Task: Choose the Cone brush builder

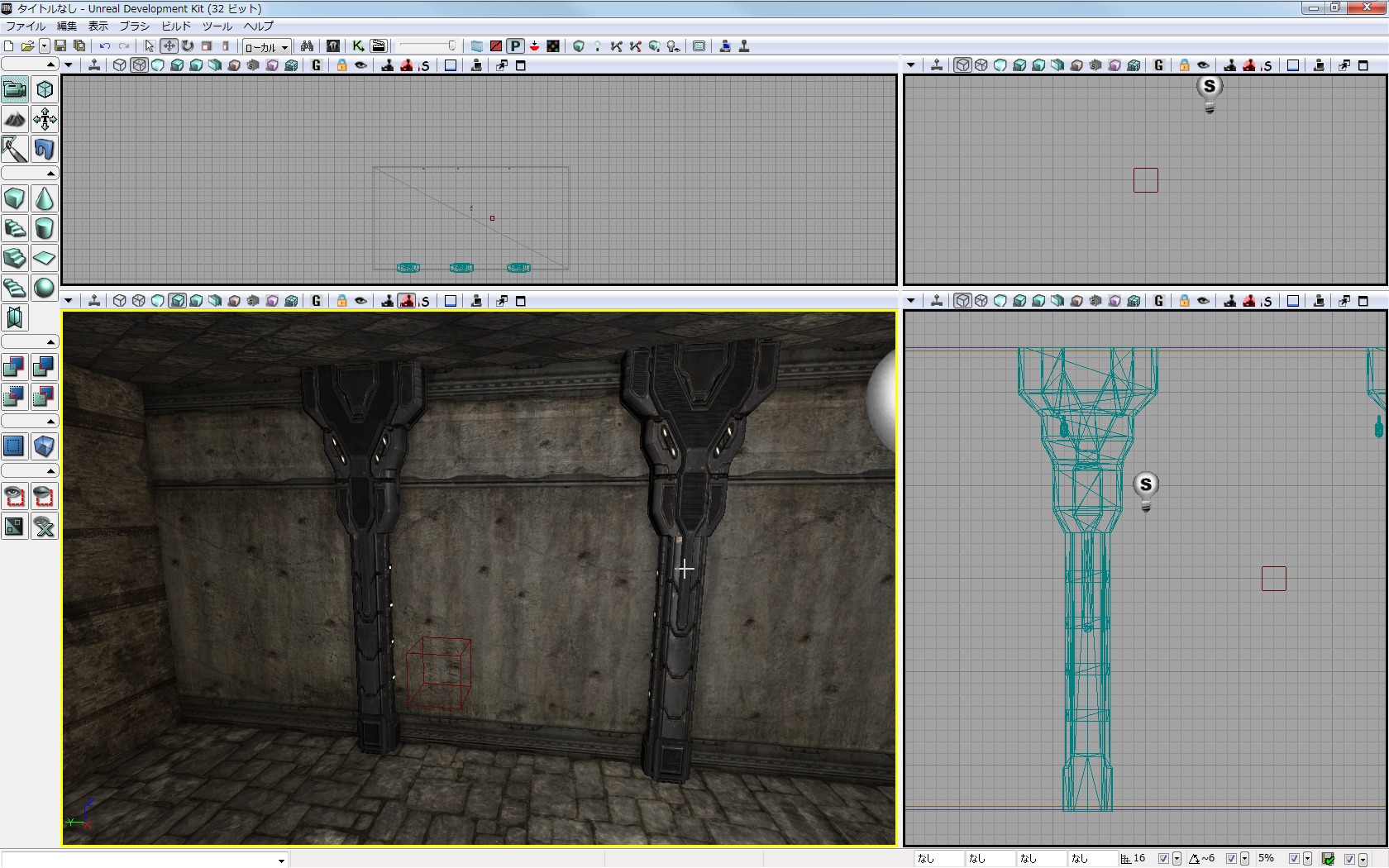Action: tap(45, 198)
